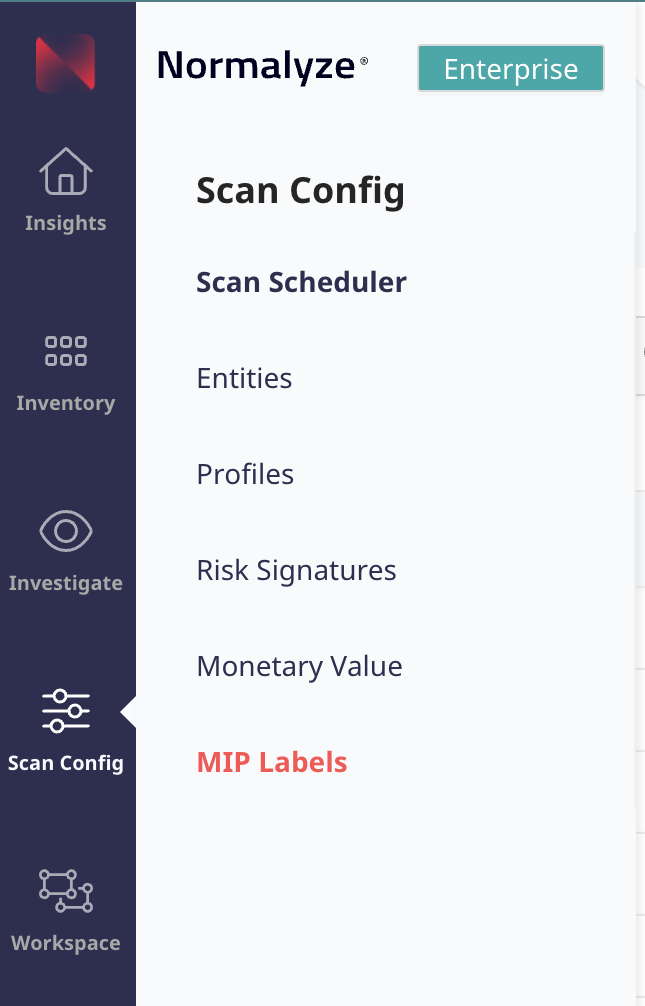Open Investigate using the eye icon
Image resolution: width=645 pixels, height=1006 pixels.
coord(66,531)
